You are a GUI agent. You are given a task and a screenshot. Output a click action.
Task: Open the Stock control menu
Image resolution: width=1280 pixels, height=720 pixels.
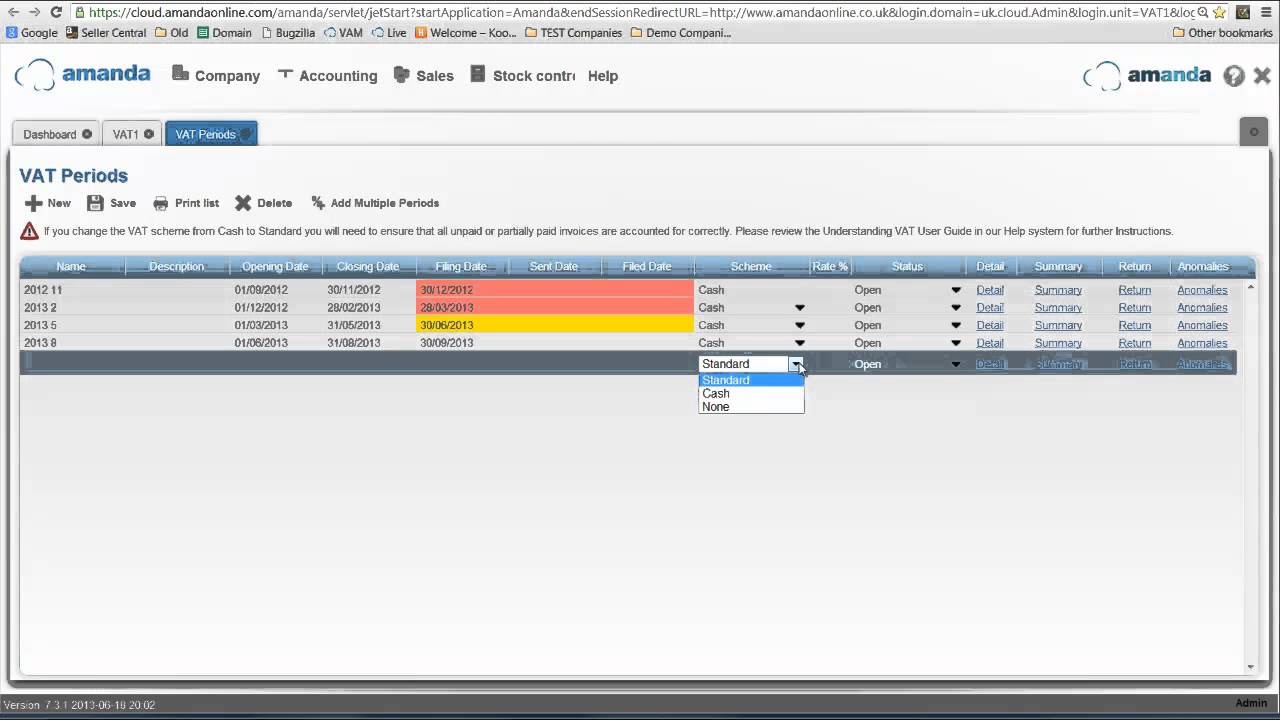tap(522, 75)
